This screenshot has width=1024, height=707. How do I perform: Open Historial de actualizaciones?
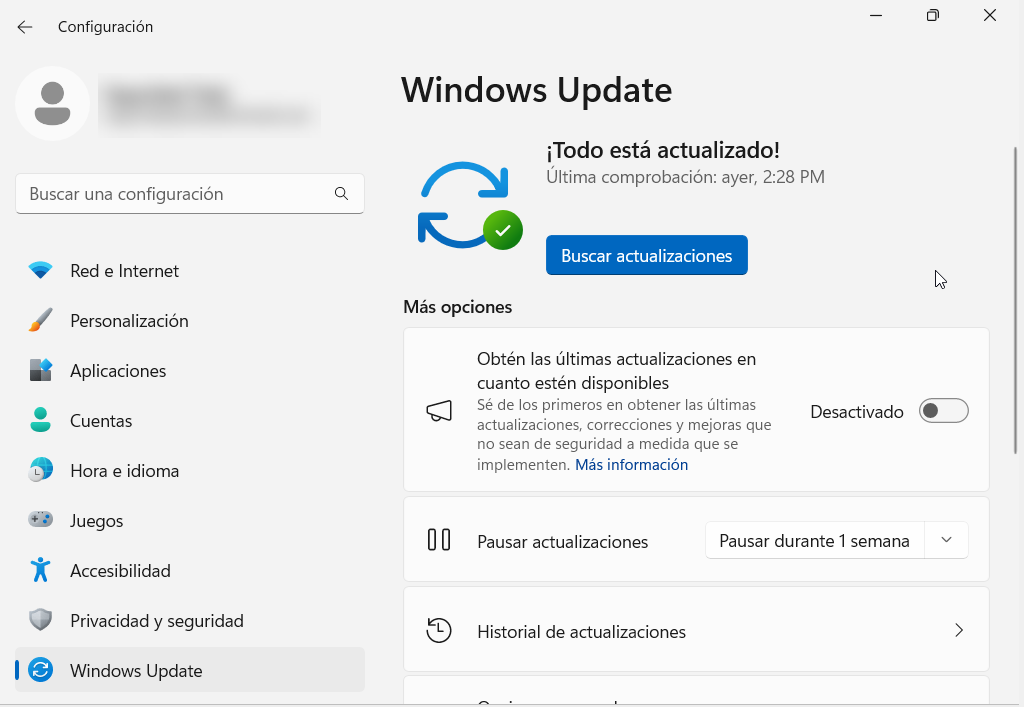696,629
